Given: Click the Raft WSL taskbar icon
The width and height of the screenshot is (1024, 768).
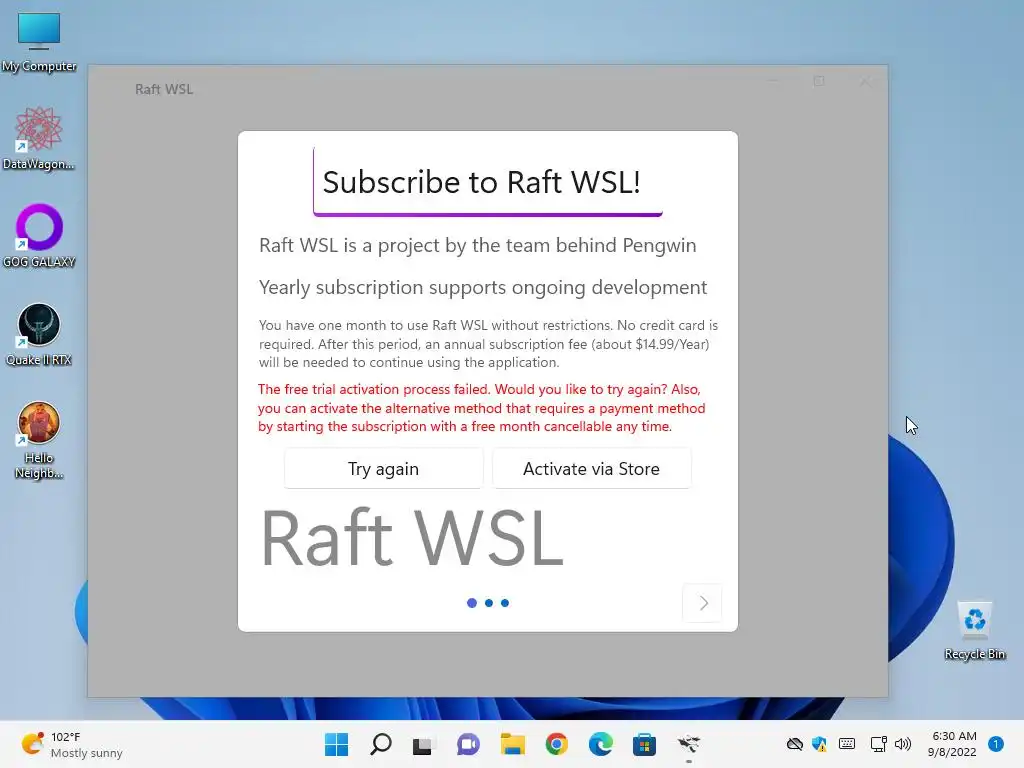Looking at the screenshot, I should tap(688, 744).
